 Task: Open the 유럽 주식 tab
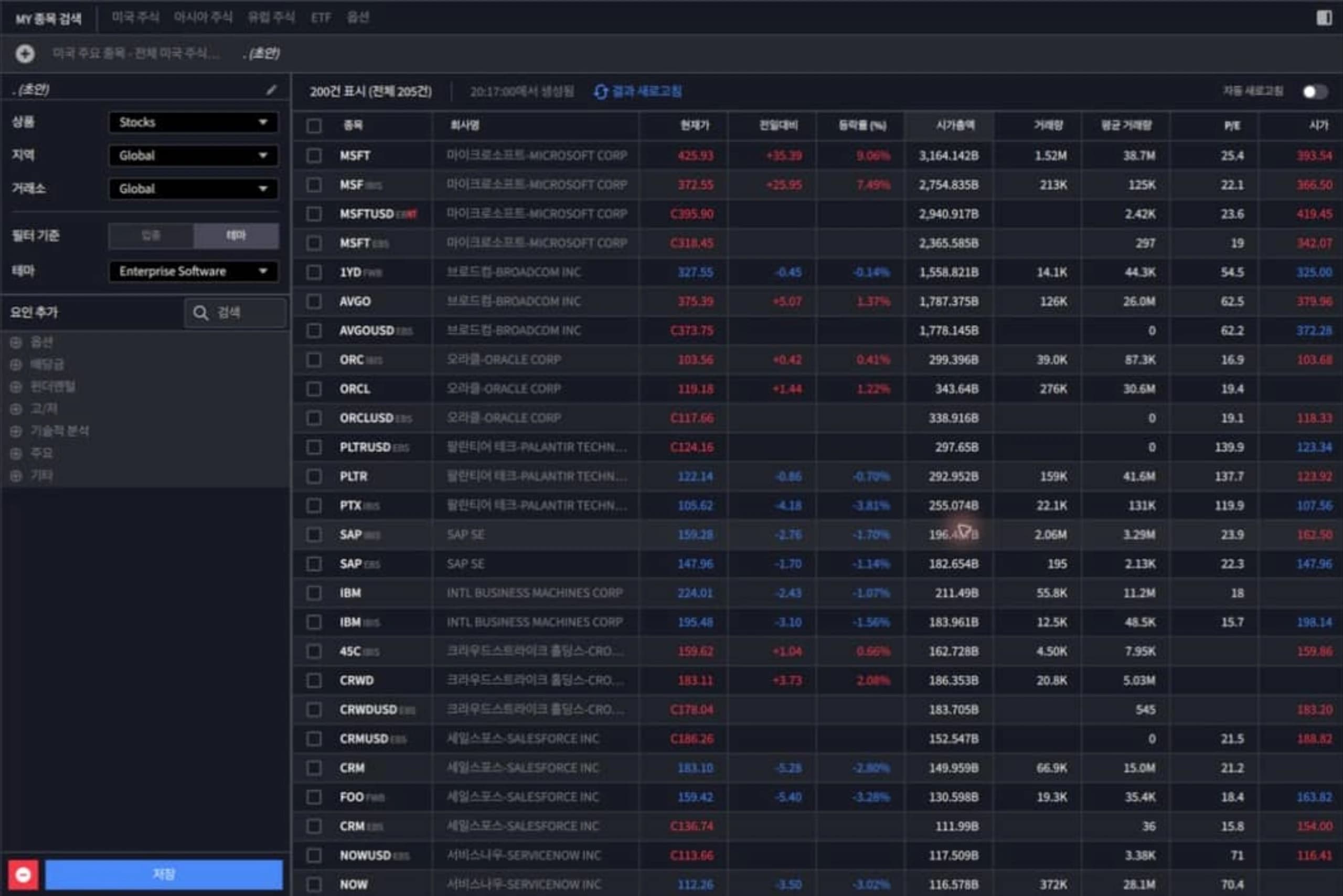pyautogui.click(x=271, y=17)
